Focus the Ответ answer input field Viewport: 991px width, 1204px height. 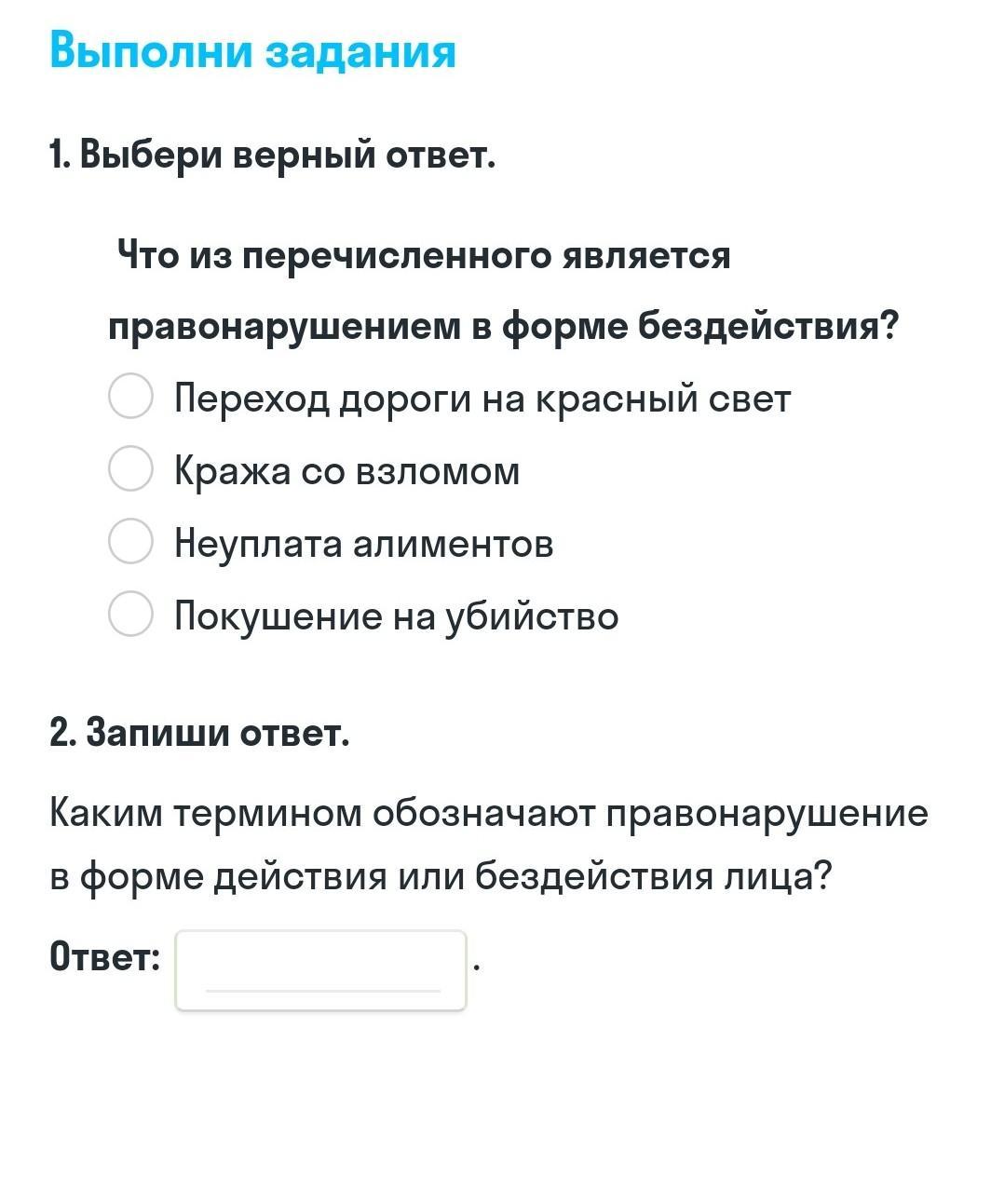tap(320, 970)
